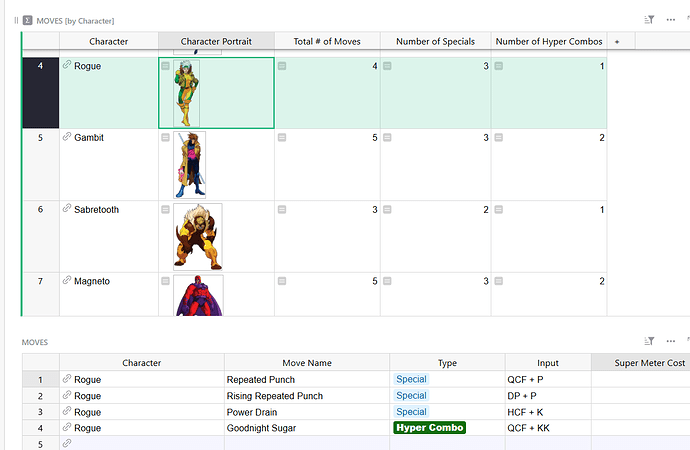Select the Input column header
The height and width of the screenshot is (450, 690).
pos(548,363)
